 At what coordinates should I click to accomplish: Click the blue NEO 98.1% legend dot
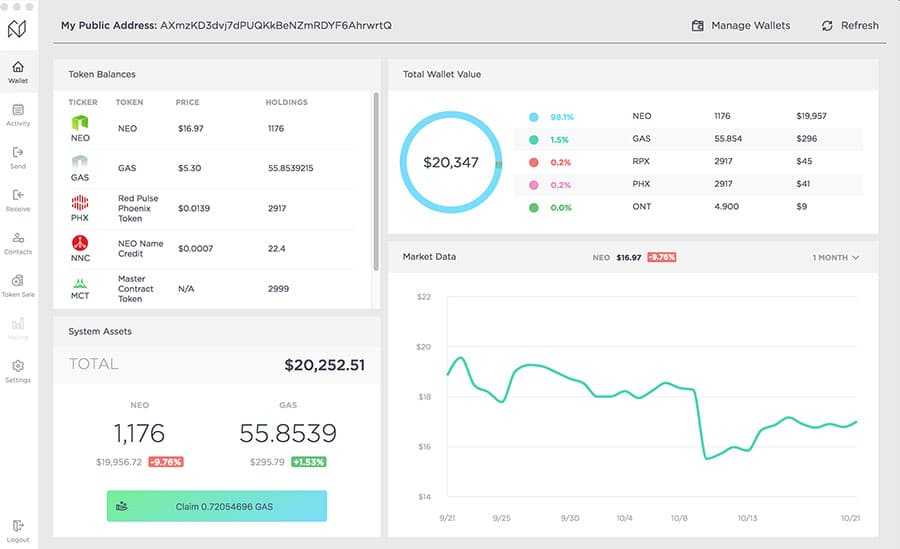pos(533,117)
